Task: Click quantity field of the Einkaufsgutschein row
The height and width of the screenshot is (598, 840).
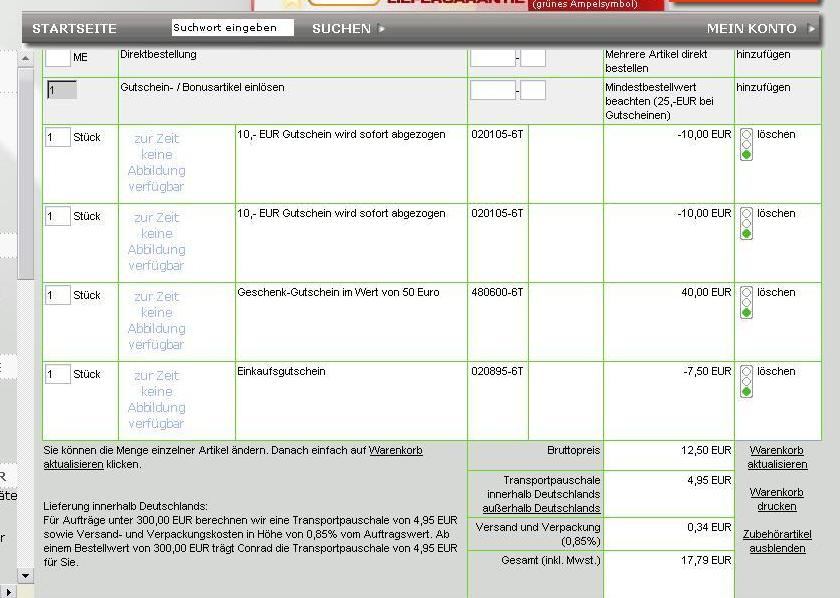Action: click(58, 374)
